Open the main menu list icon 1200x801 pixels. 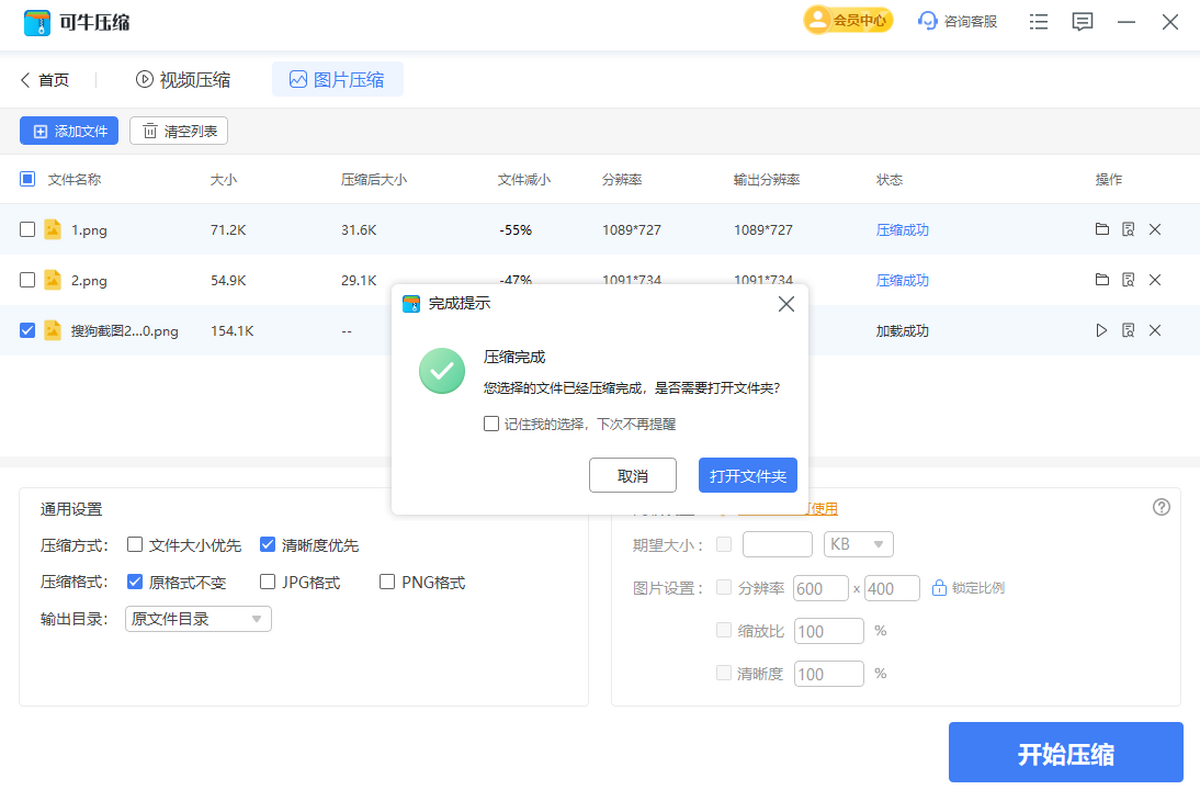(x=1039, y=21)
